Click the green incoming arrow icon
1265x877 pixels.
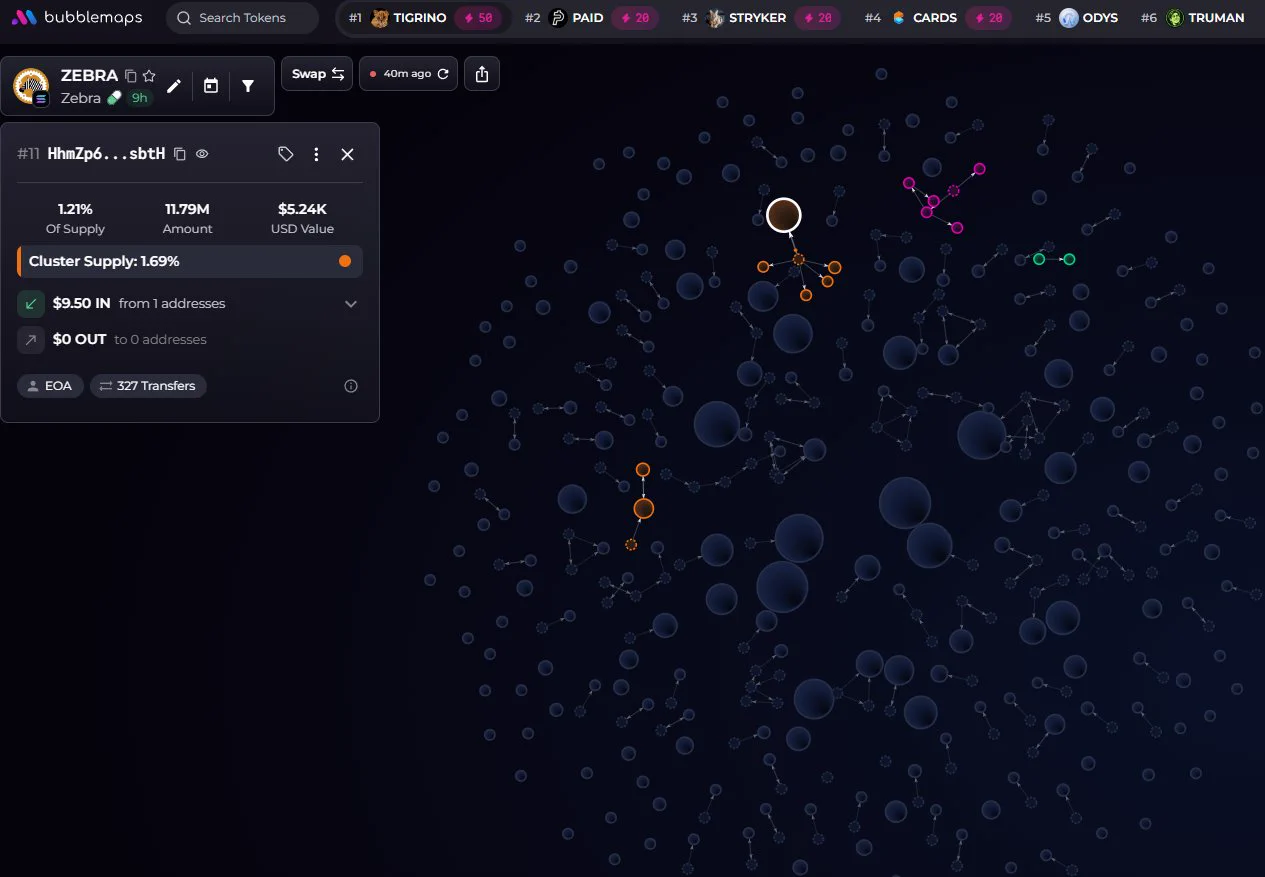(x=31, y=304)
